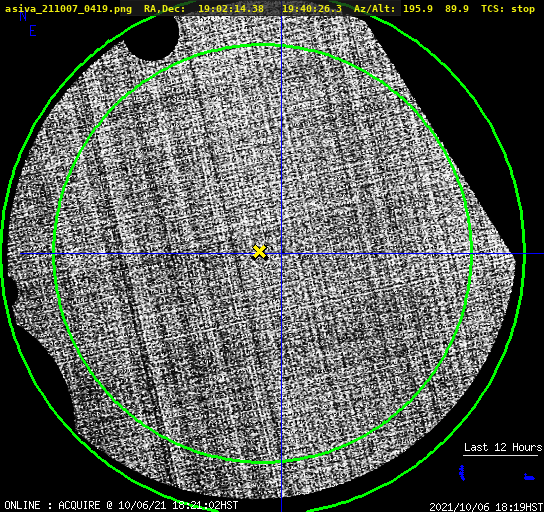Screen dimensions: 544x512
Task: Select the azimuth value 195.9
Action: coord(418,9)
